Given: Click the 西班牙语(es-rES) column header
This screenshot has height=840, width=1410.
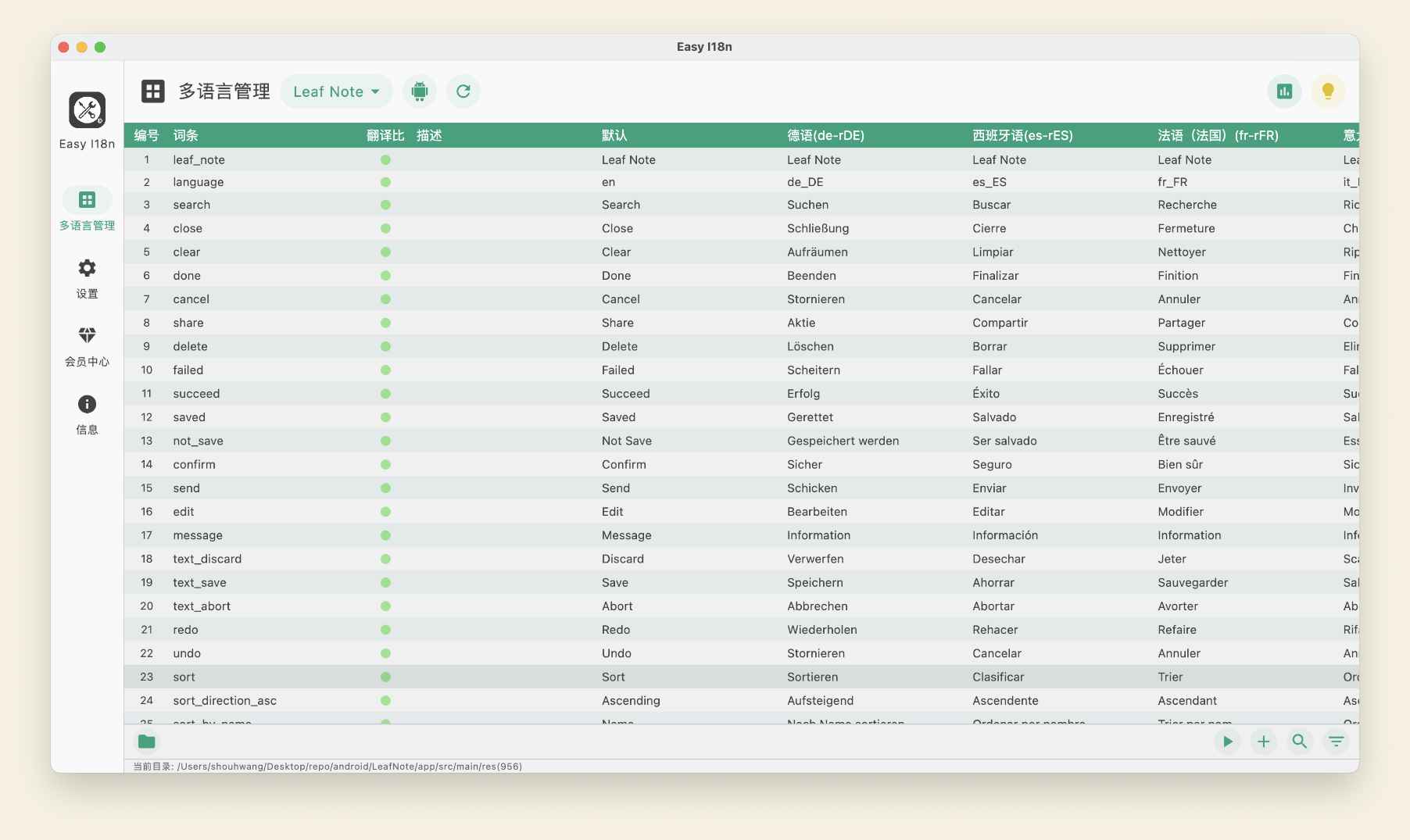Looking at the screenshot, I should [1022, 135].
